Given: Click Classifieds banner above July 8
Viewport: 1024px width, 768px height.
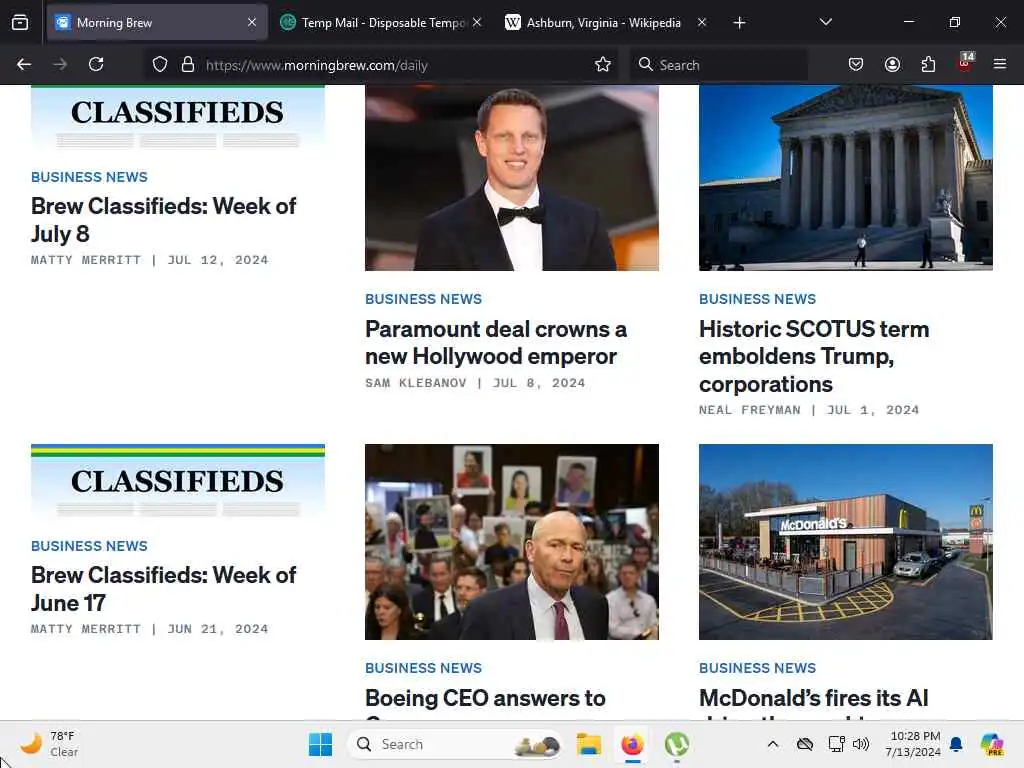Looking at the screenshot, I should [178, 118].
